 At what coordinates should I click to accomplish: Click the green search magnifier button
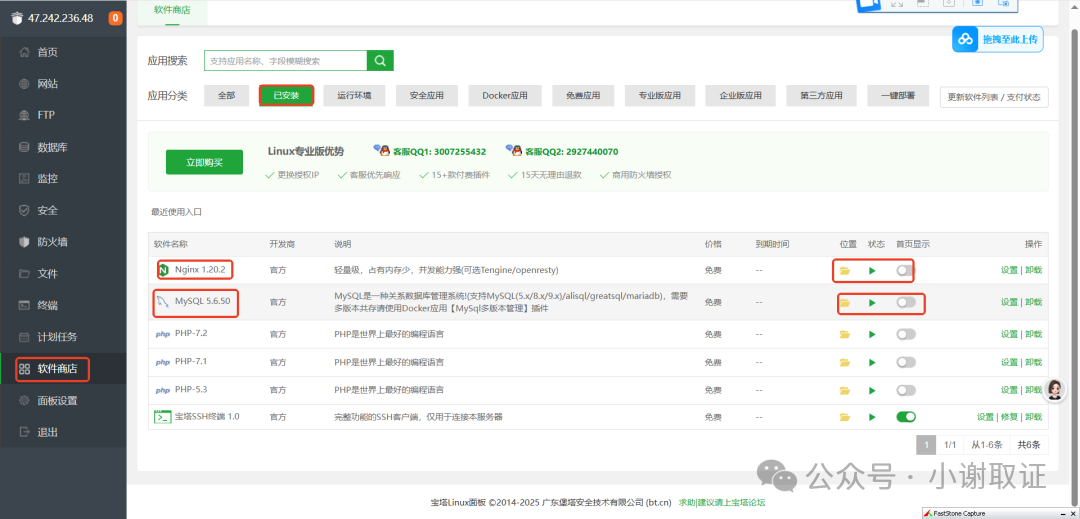380,61
